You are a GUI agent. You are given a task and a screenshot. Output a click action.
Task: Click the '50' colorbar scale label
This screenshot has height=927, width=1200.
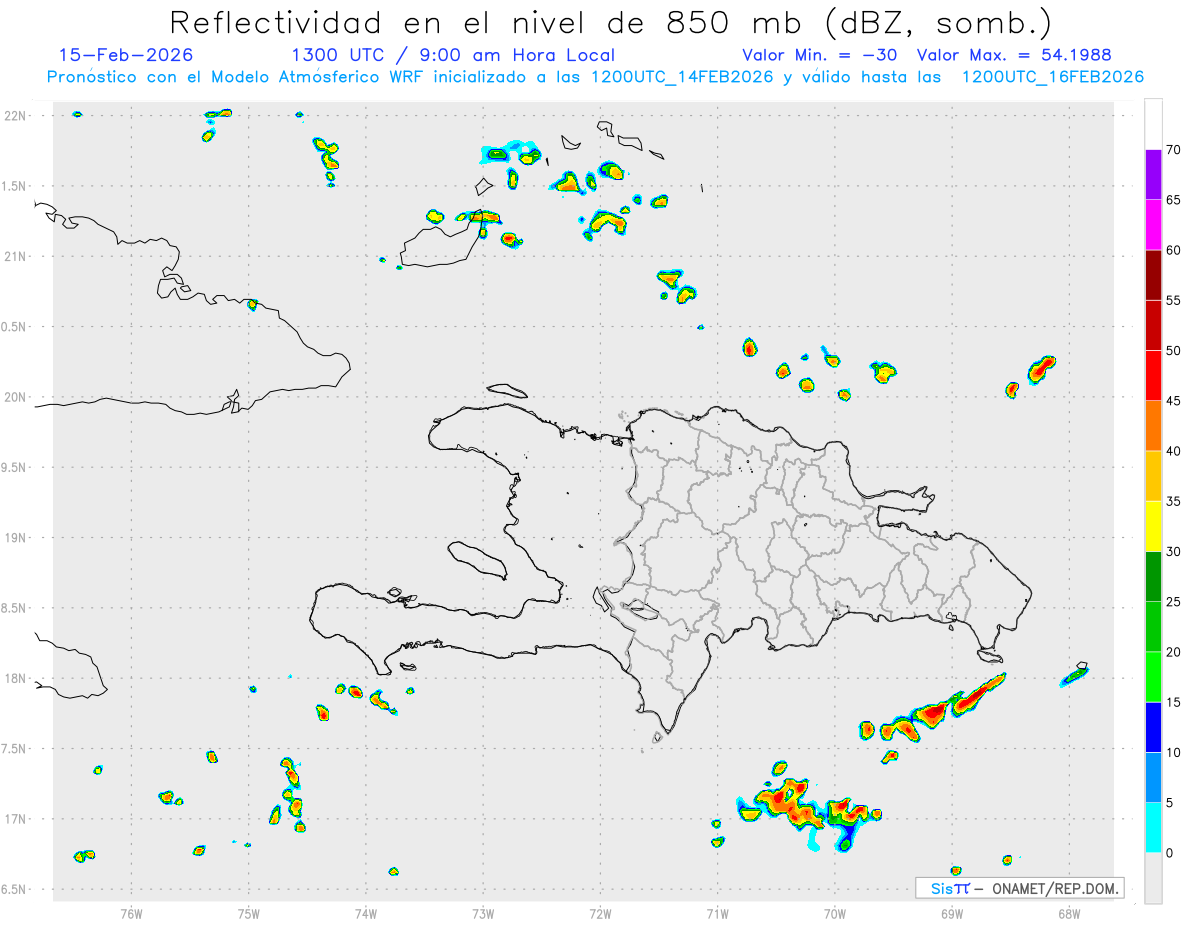pyautogui.click(x=1174, y=351)
